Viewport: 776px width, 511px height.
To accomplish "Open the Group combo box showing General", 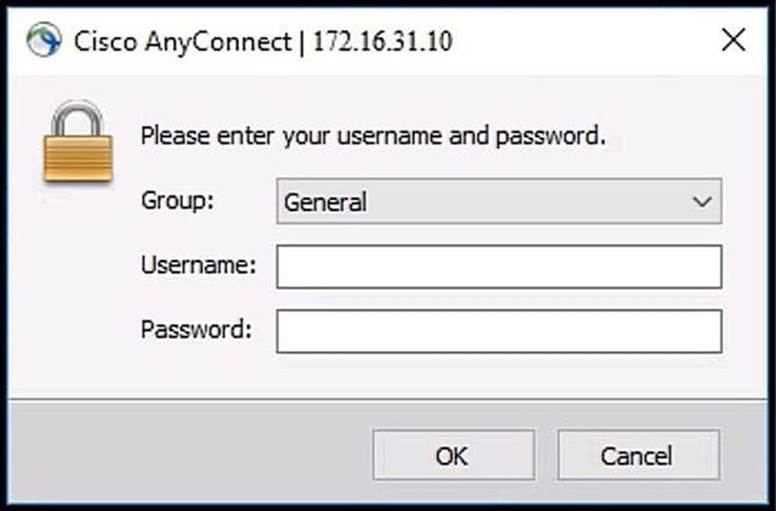I will pos(480,202).
